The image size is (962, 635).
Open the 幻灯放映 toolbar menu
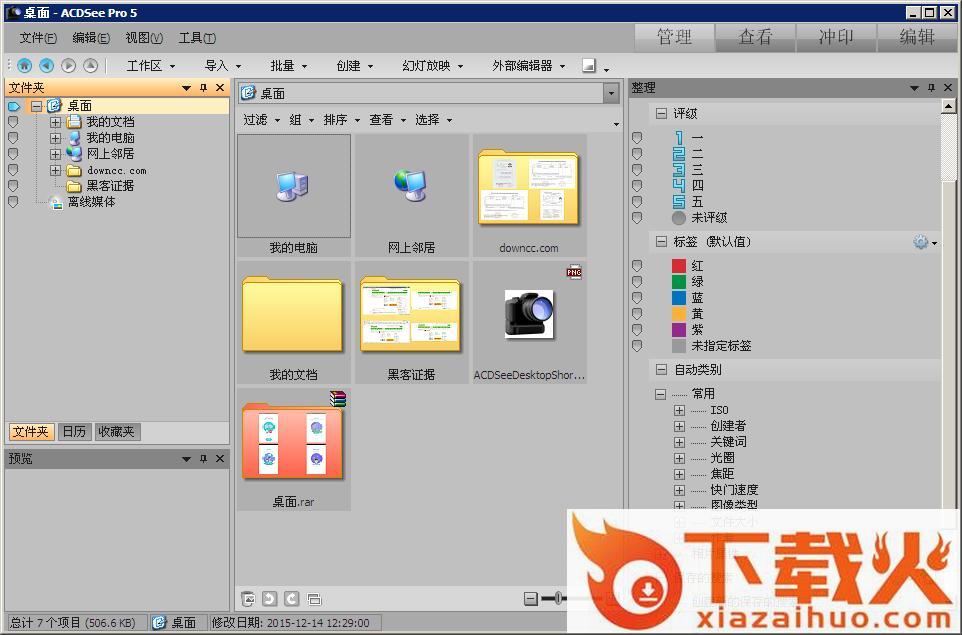pos(433,66)
